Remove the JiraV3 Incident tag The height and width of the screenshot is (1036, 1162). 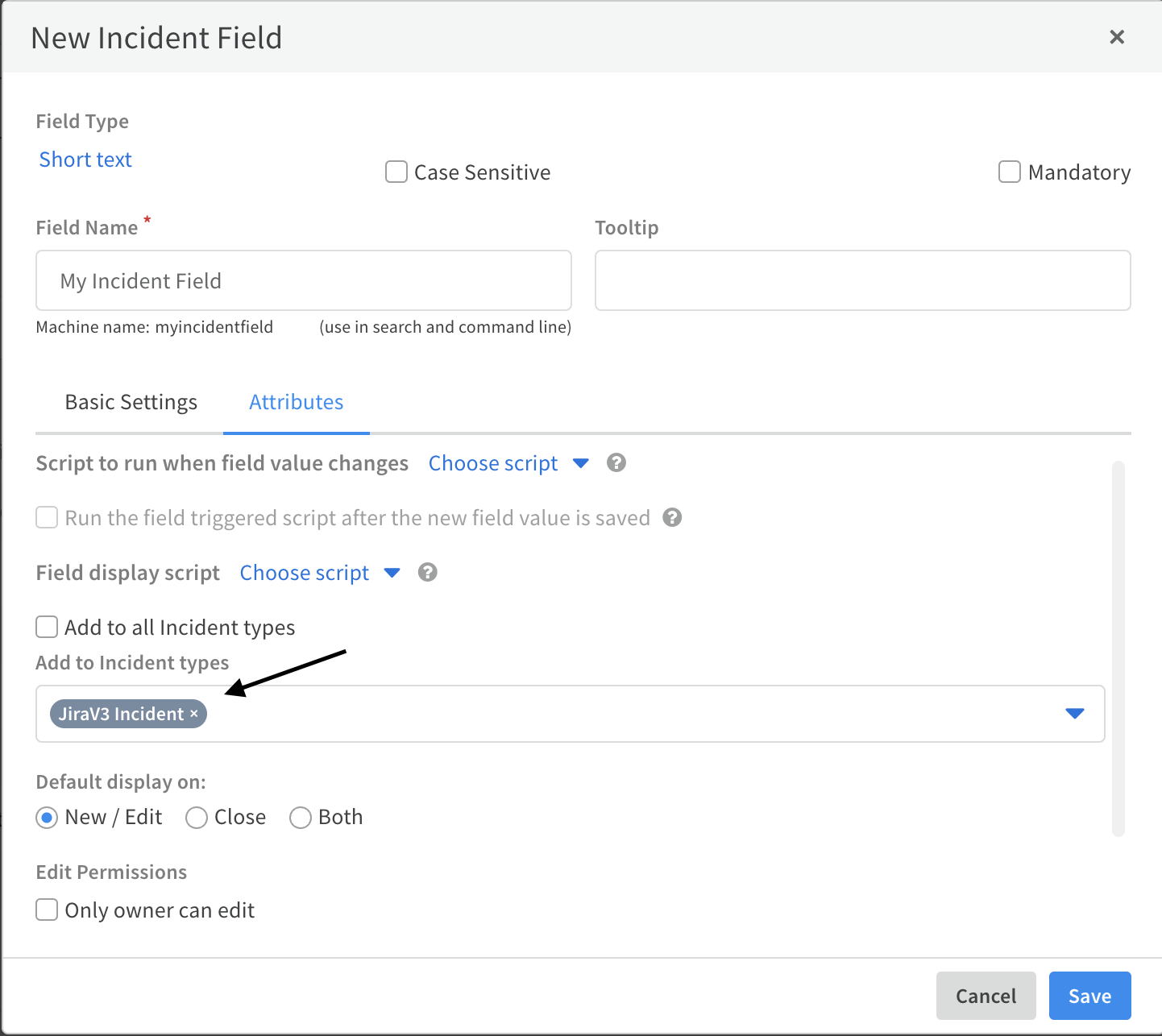194,714
